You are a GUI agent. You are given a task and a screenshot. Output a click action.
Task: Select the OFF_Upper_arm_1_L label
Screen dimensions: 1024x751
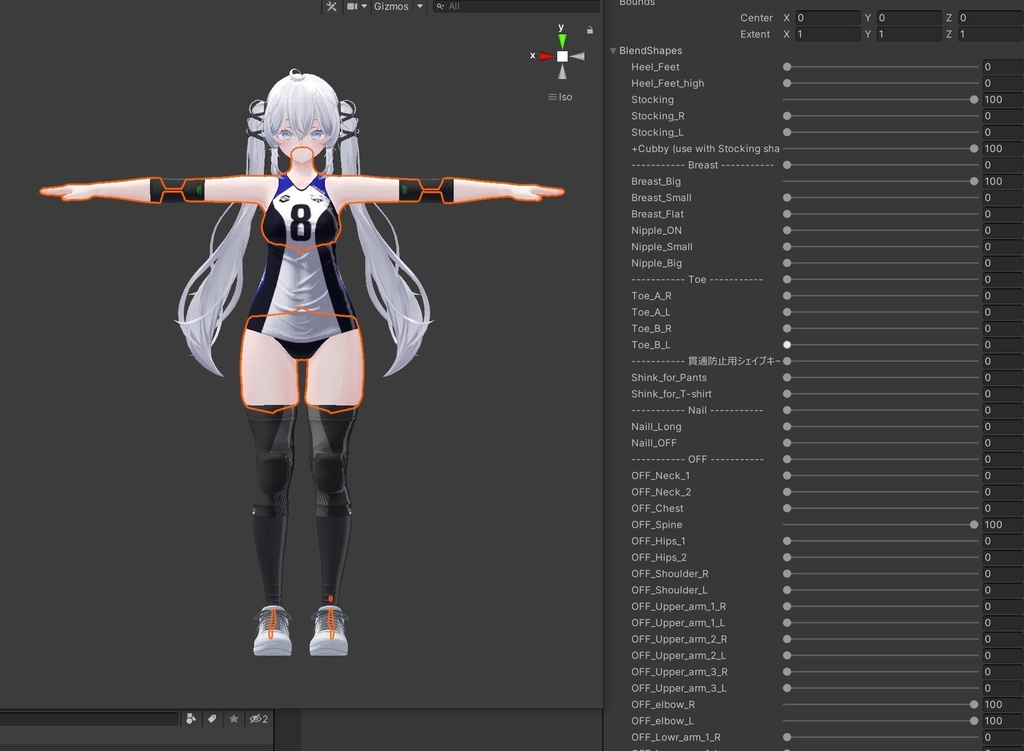coord(678,622)
